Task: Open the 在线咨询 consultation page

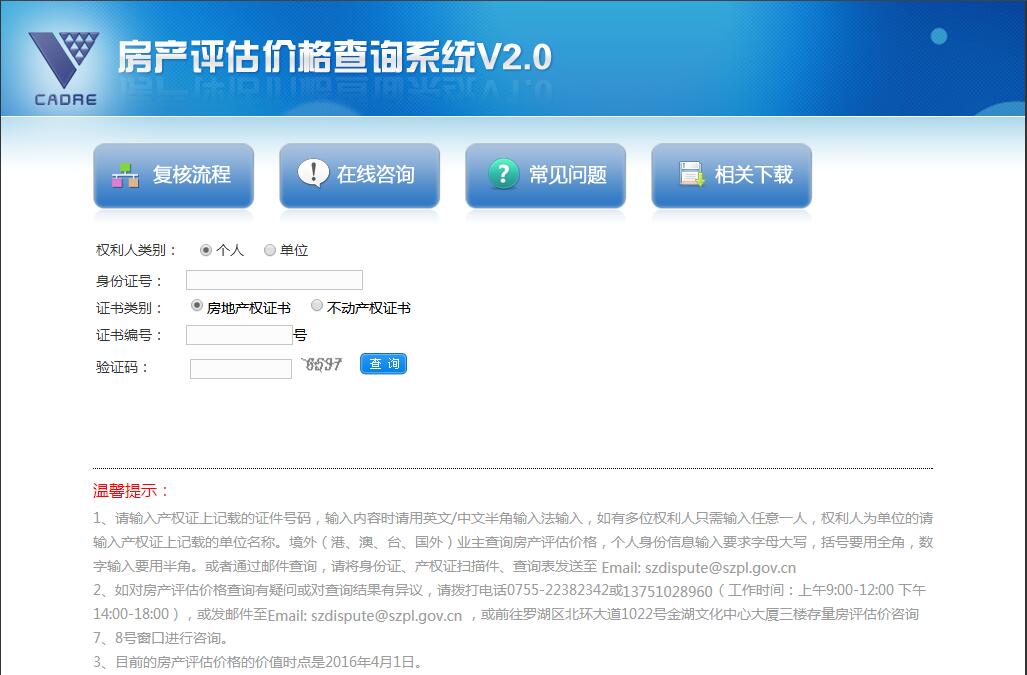Action: point(359,174)
